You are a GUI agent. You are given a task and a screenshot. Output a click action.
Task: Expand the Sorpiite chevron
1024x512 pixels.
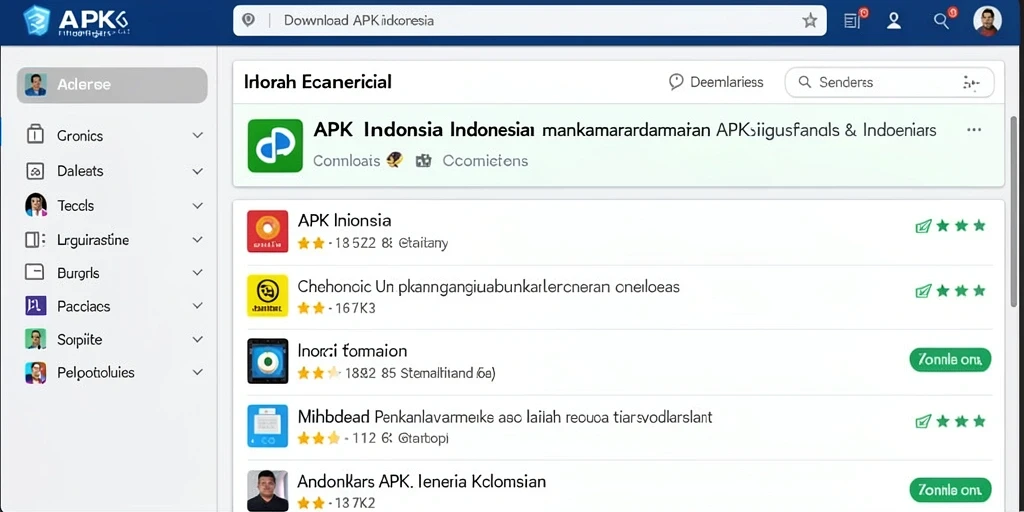tap(197, 340)
